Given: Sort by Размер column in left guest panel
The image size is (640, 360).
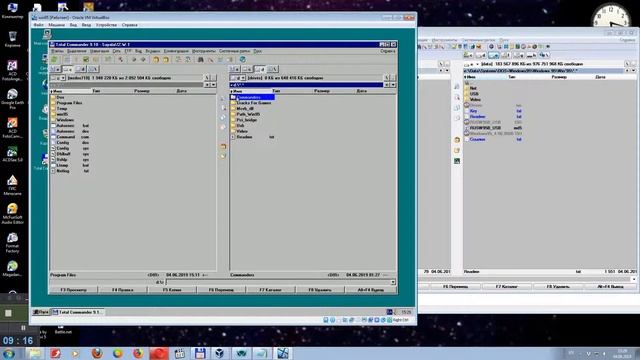Looking at the screenshot, I should point(142,91).
